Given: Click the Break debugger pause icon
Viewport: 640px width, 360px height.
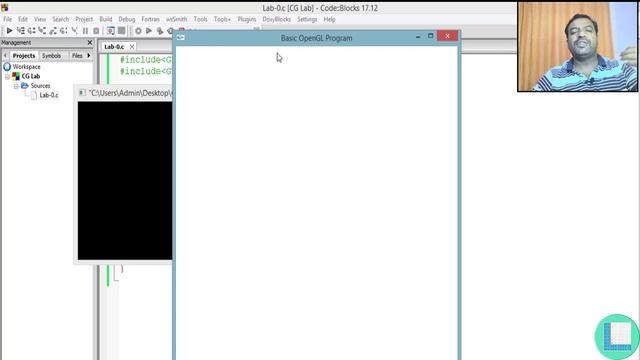Looking at the screenshot, I should (x=85, y=31).
